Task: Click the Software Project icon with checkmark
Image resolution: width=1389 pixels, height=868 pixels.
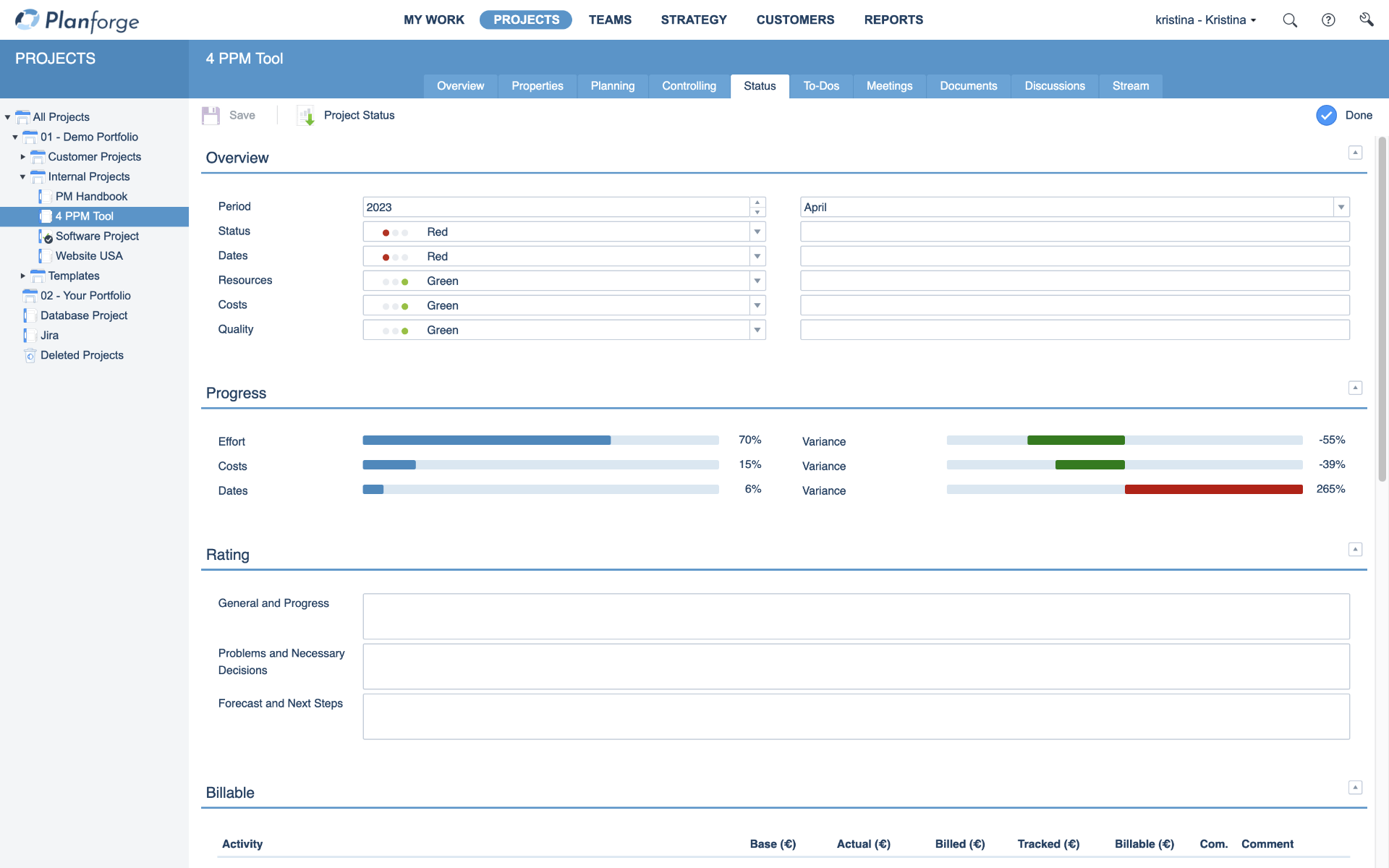Action: [46, 237]
